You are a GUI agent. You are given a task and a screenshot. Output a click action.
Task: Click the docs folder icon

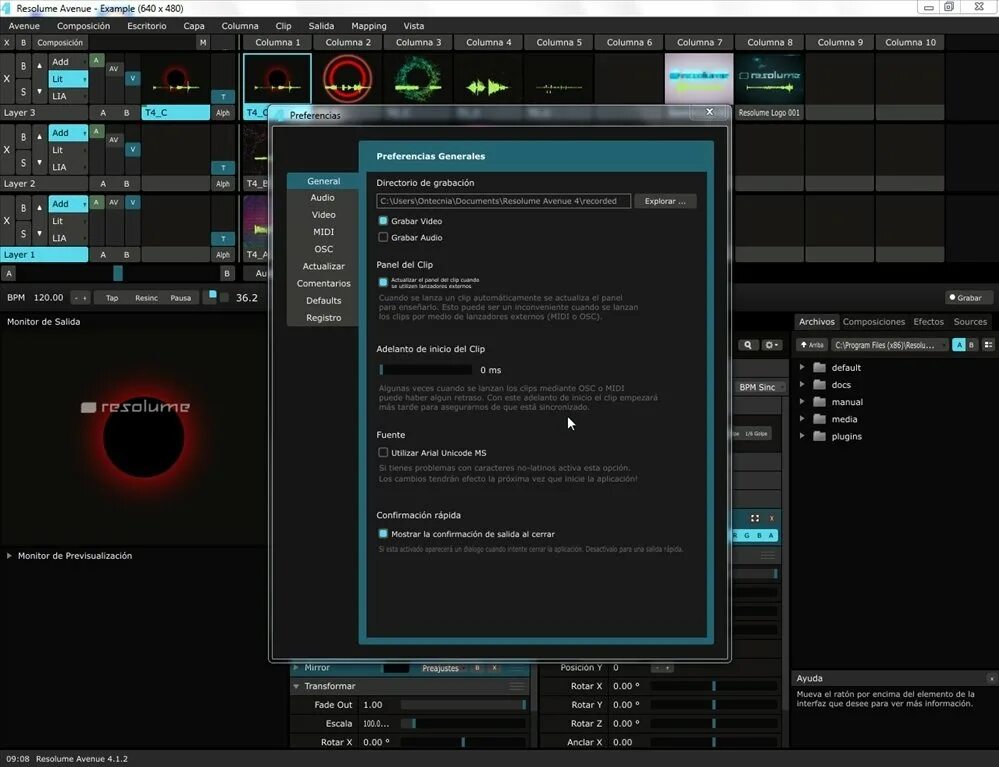click(x=820, y=385)
